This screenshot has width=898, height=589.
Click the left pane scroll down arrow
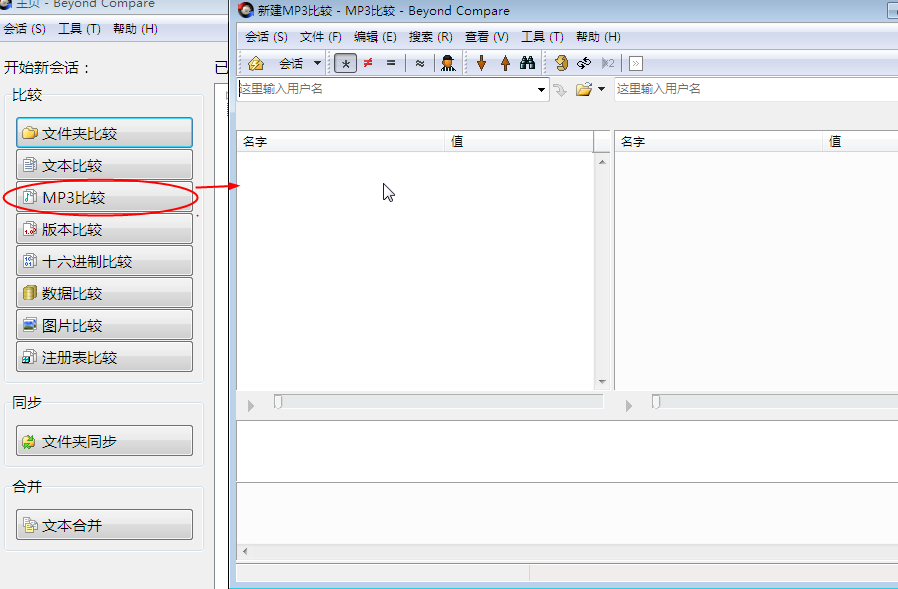click(602, 382)
